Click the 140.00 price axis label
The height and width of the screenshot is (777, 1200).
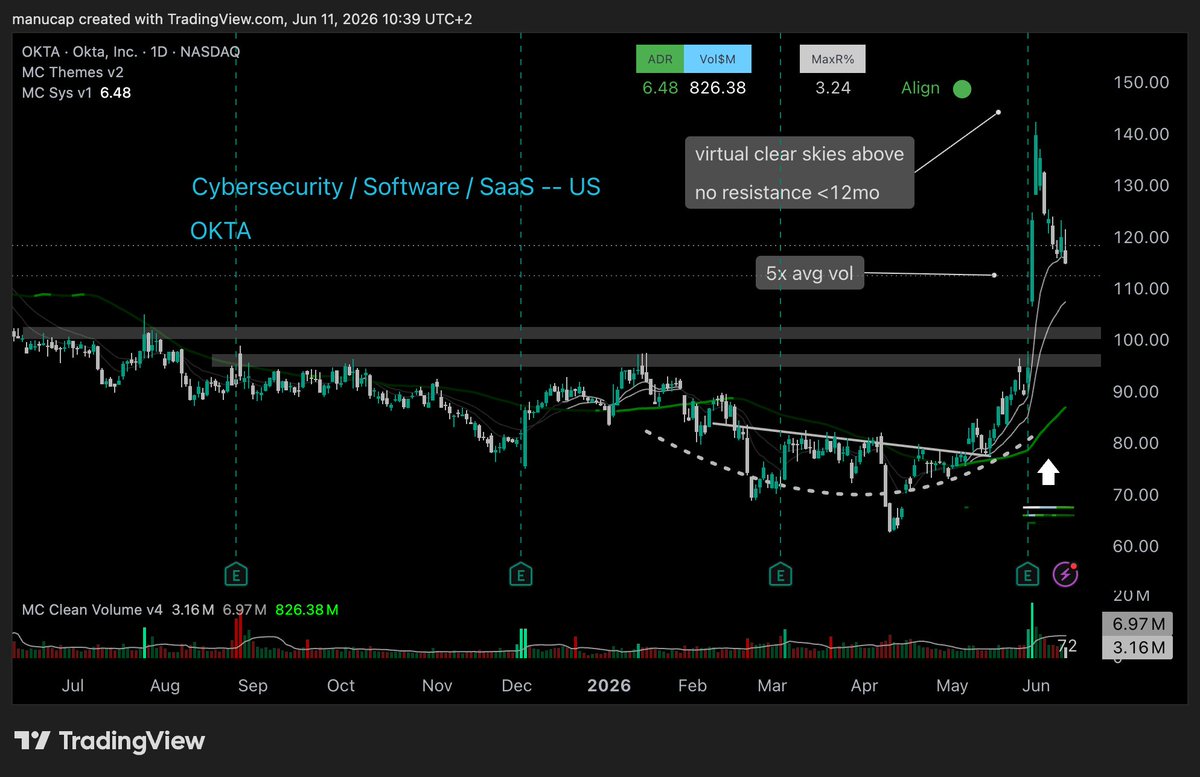pos(1141,134)
